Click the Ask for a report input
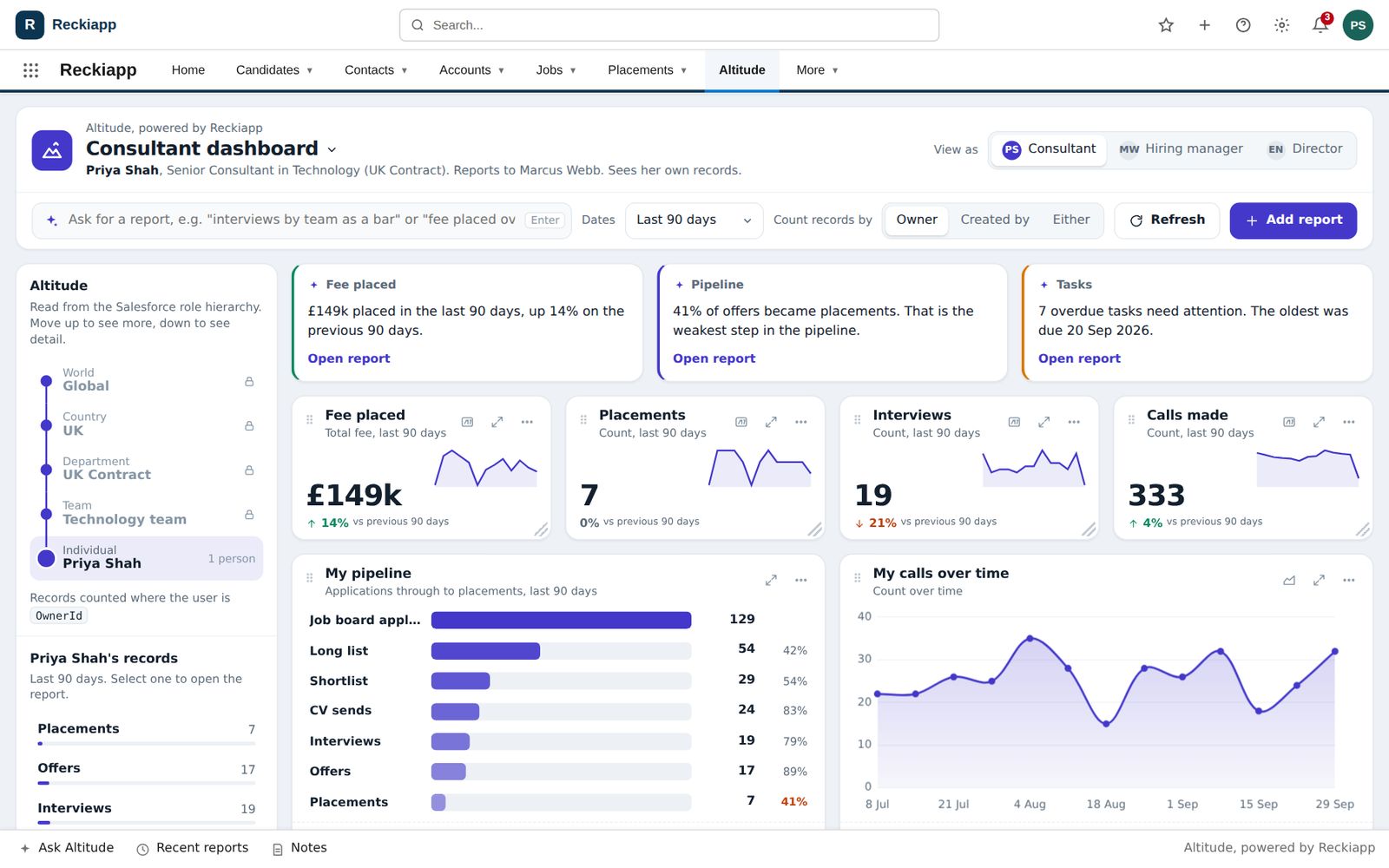The image size is (1389, 868). click(302, 220)
